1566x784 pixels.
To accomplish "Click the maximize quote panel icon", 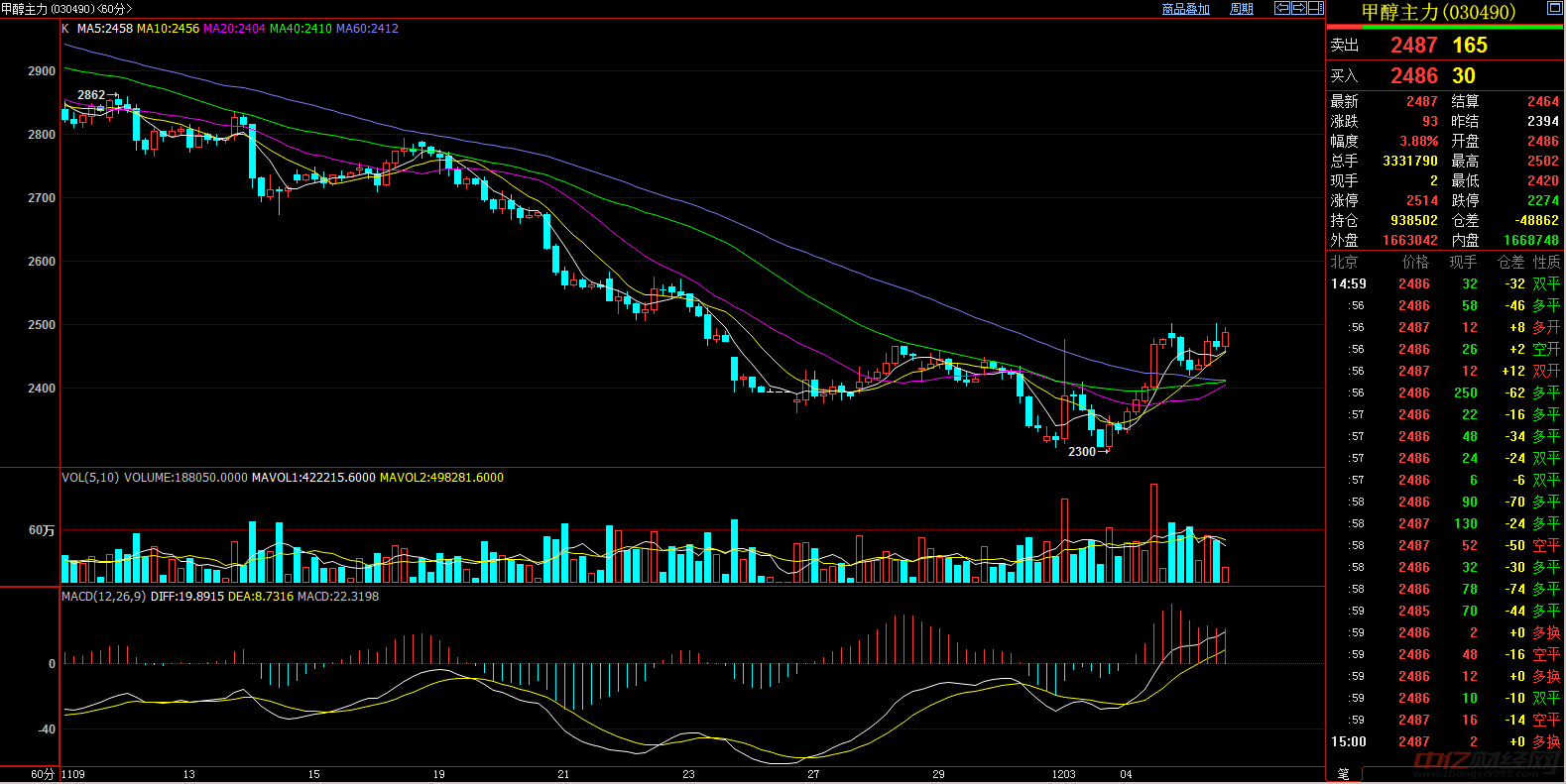I will 1555,8.
